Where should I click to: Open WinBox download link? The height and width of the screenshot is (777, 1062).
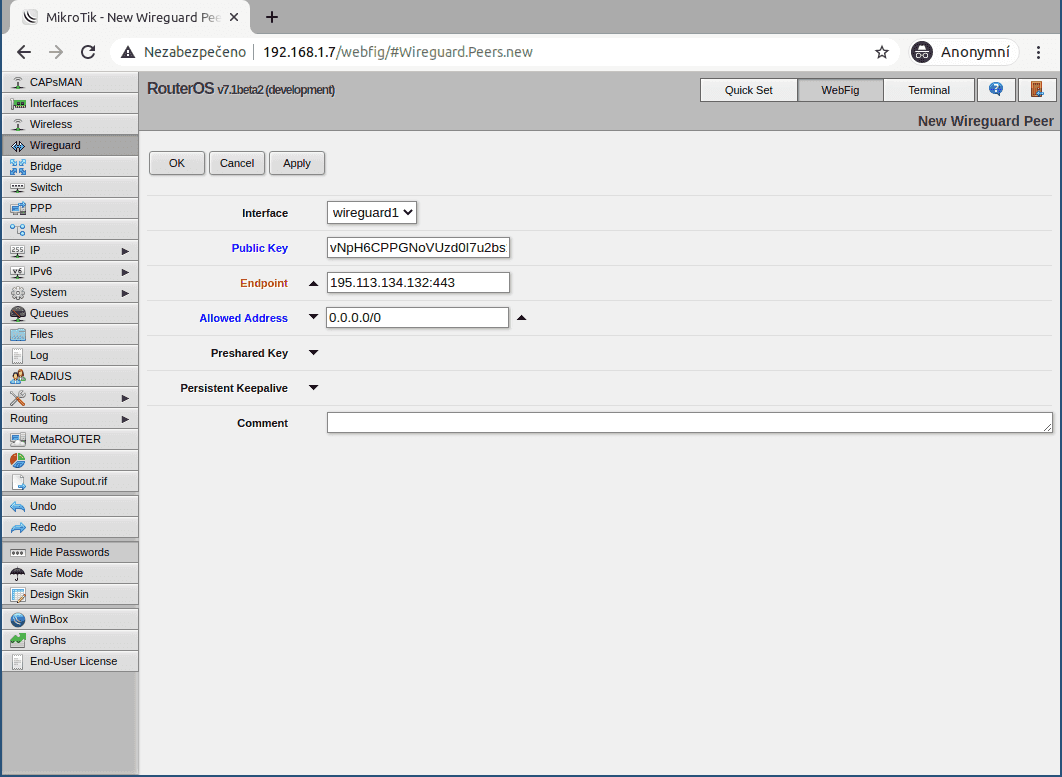pyautogui.click(x=70, y=619)
